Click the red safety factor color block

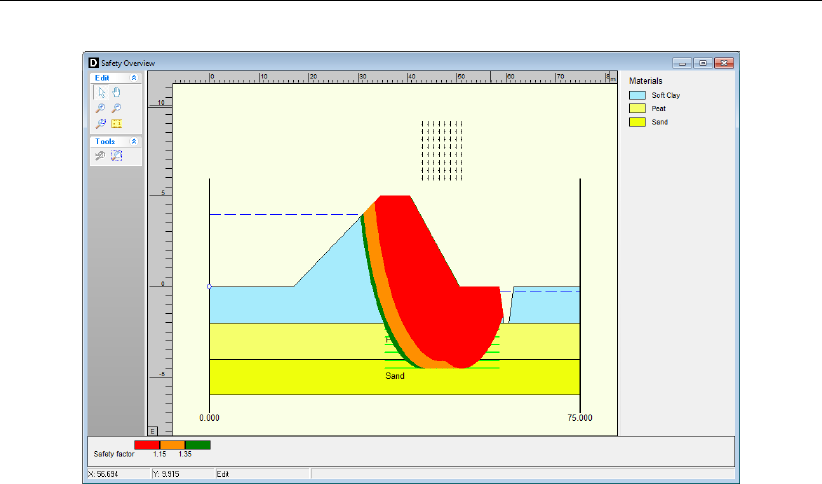click(x=147, y=445)
